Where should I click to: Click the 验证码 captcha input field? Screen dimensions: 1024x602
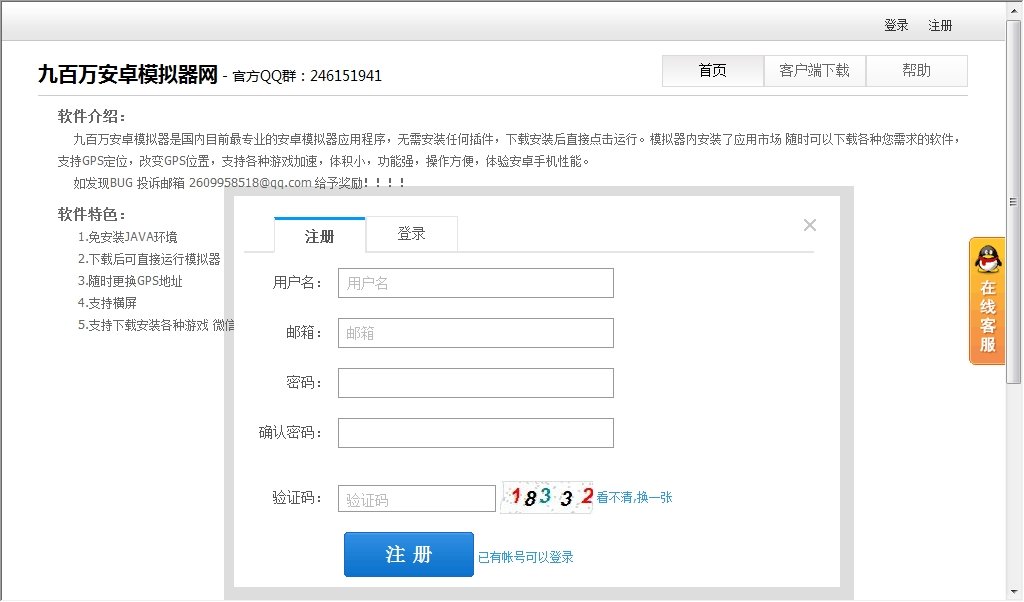click(416, 497)
